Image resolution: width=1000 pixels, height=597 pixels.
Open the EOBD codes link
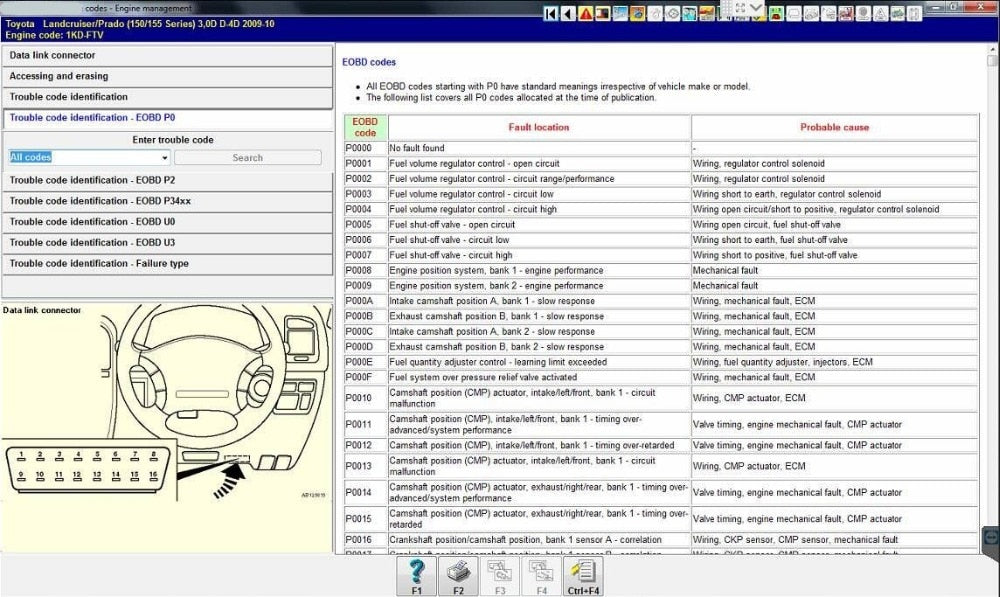368,61
